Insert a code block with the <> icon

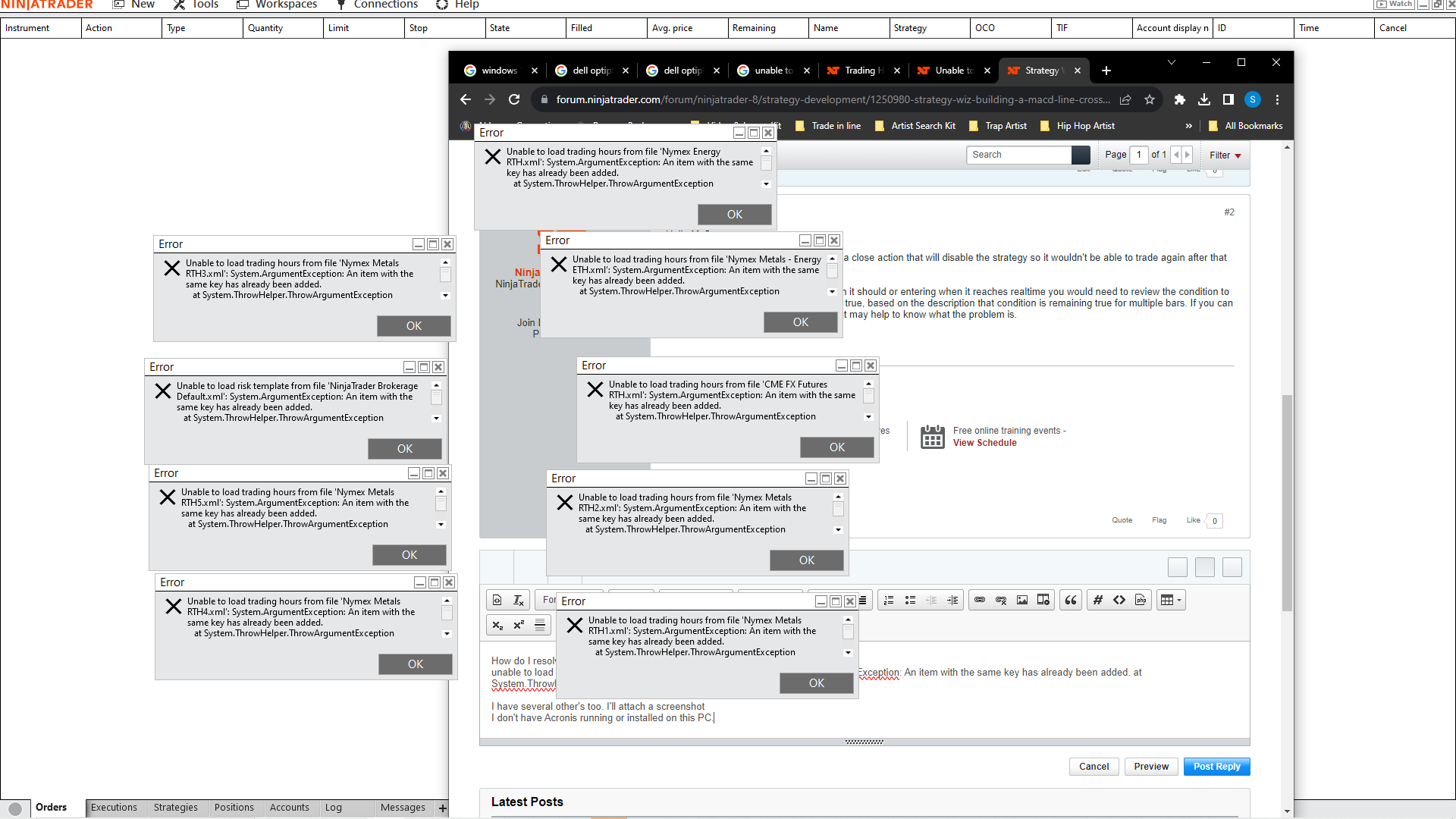point(1119,599)
